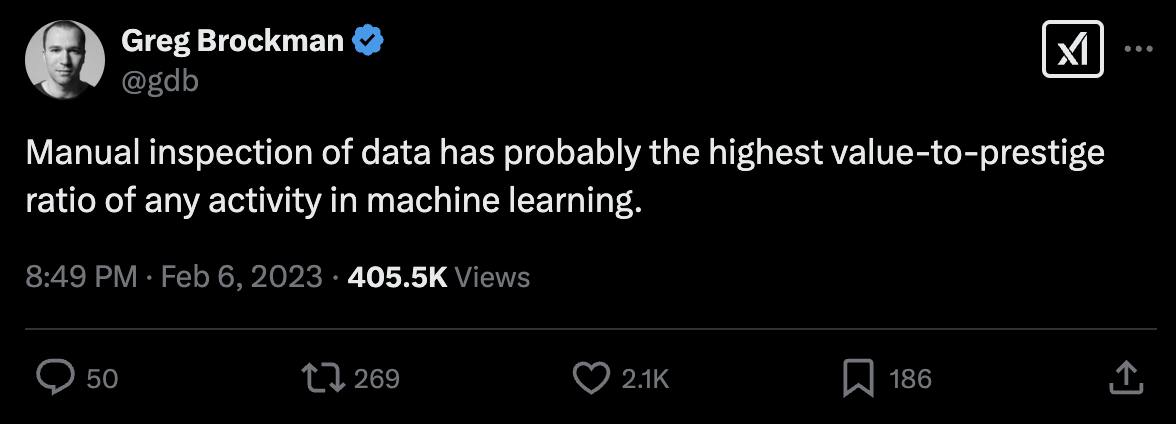Screen dimensions: 1176x424
Task: Click the 8:49 PM timestamp
Action: (81, 276)
